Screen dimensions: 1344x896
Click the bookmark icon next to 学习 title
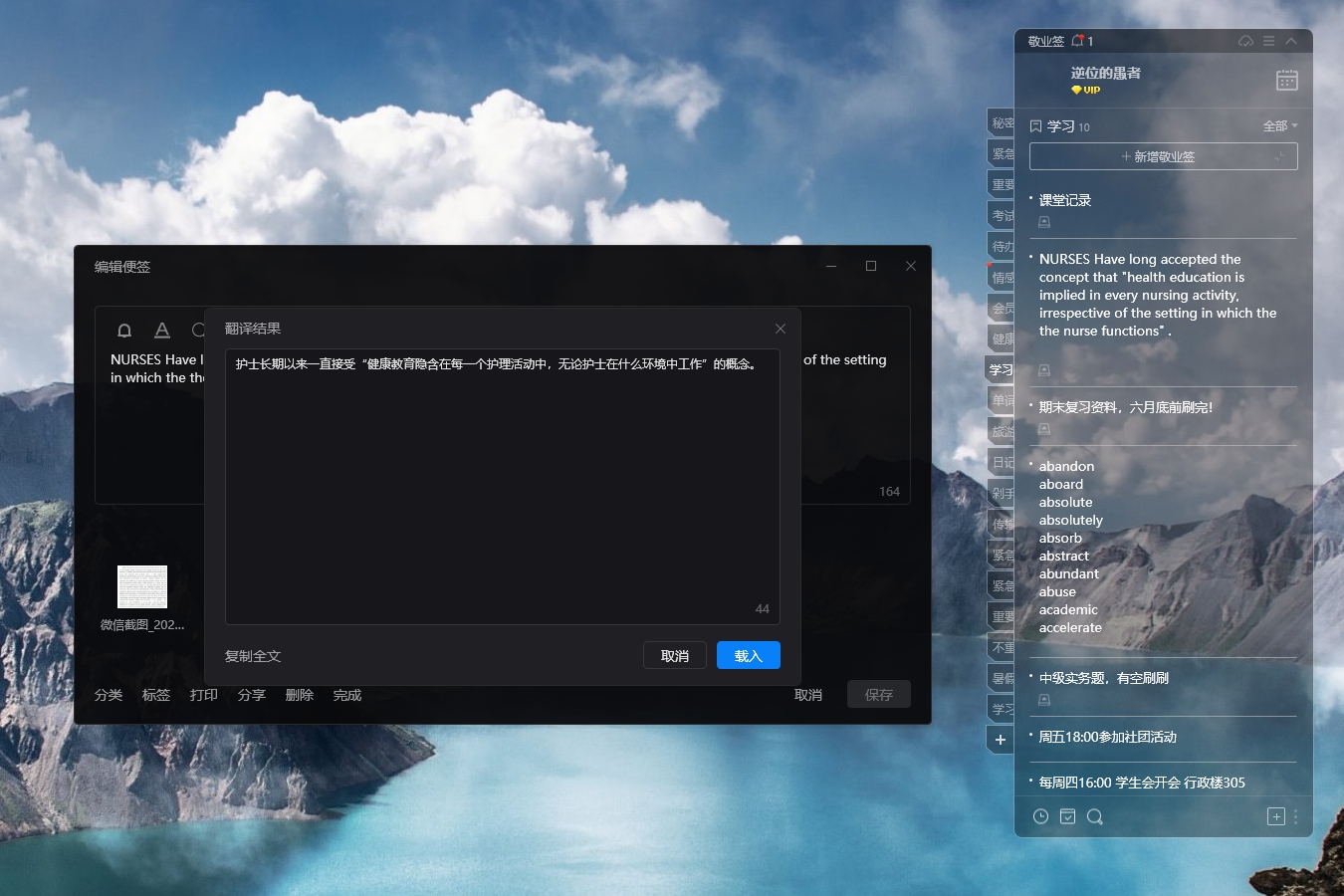tap(1035, 126)
